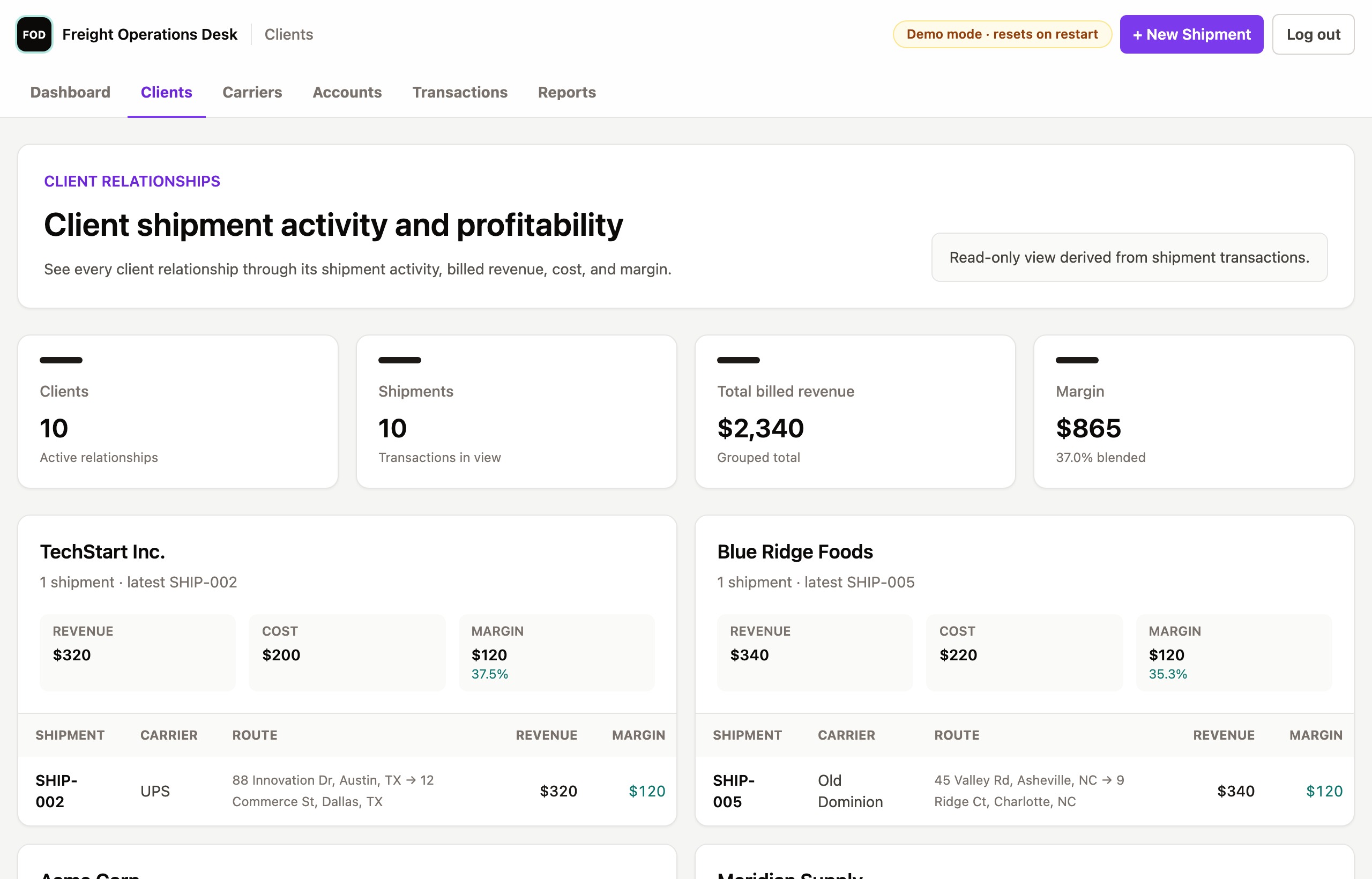Screen dimensions: 1372x879
Task: Click the Grouped total caption
Action: pyautogui.click(x=758, y=457)
